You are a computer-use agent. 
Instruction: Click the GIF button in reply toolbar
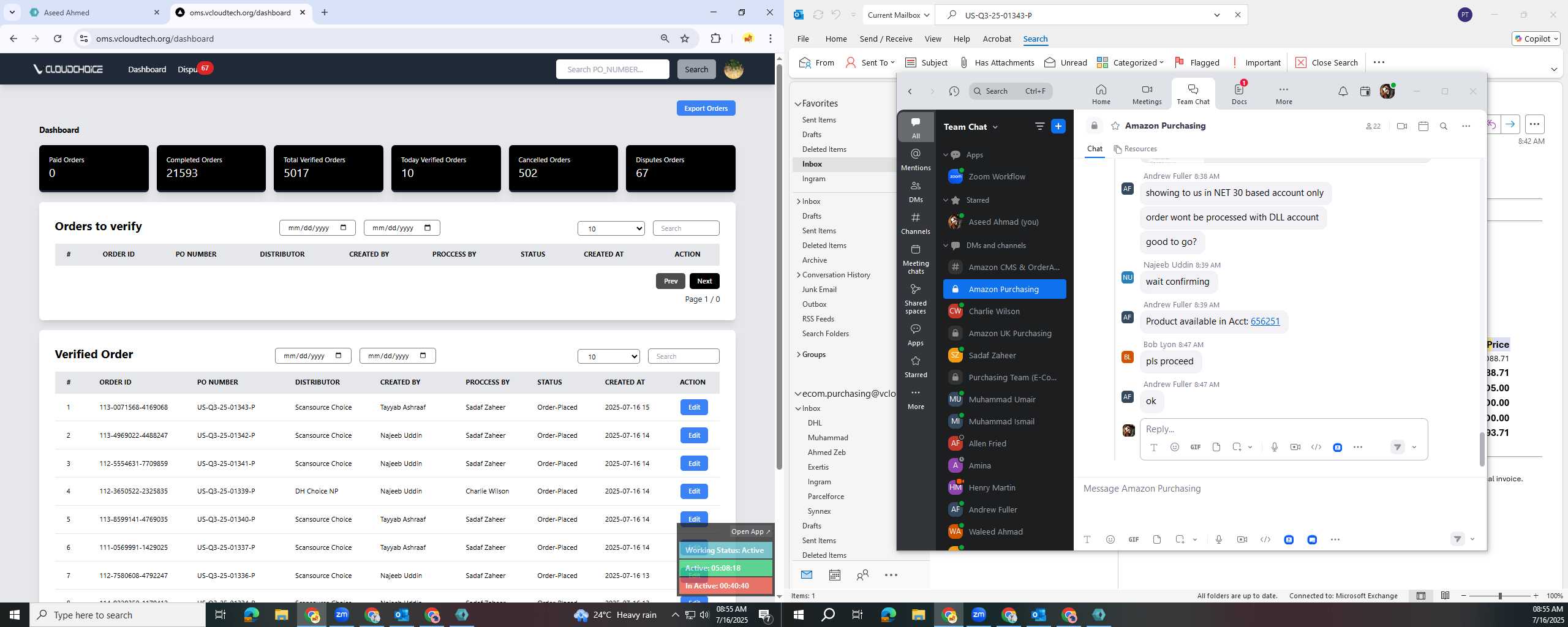(1195, 447)
